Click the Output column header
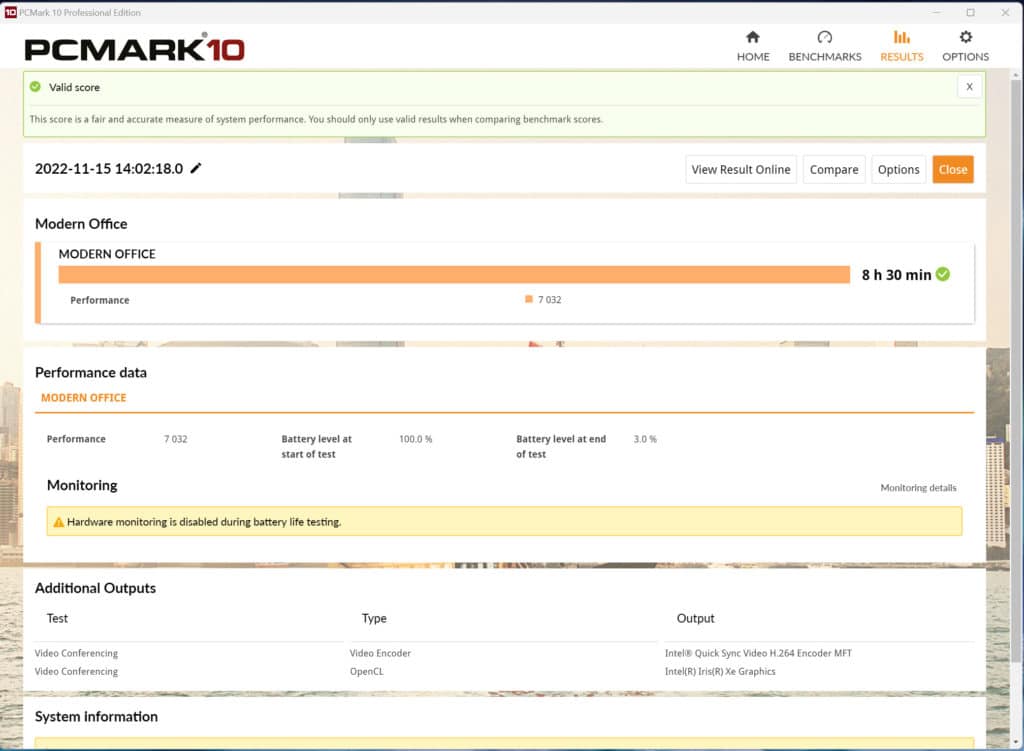 (x=696, y=618)
